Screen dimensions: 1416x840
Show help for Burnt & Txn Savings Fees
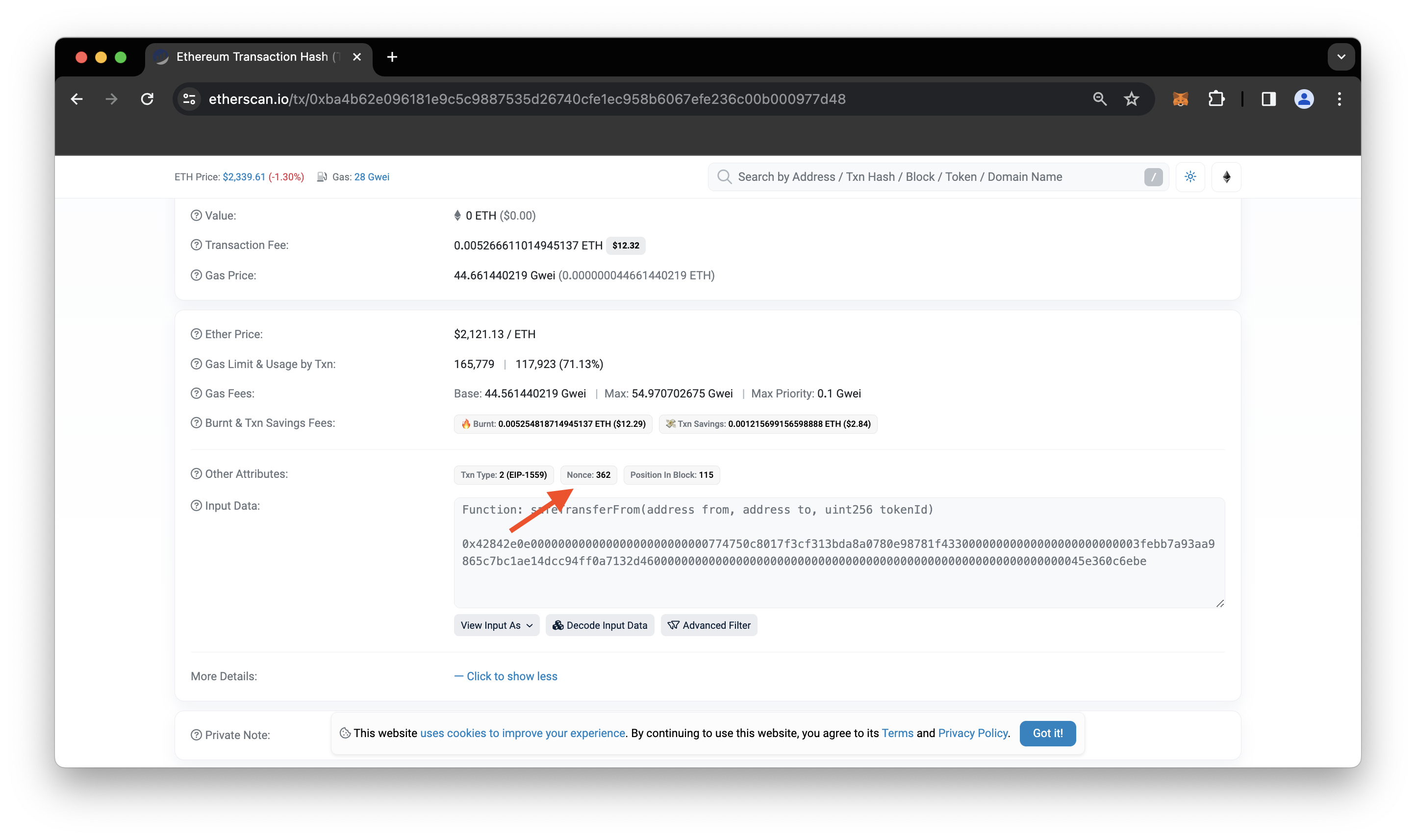click(196, 423)
